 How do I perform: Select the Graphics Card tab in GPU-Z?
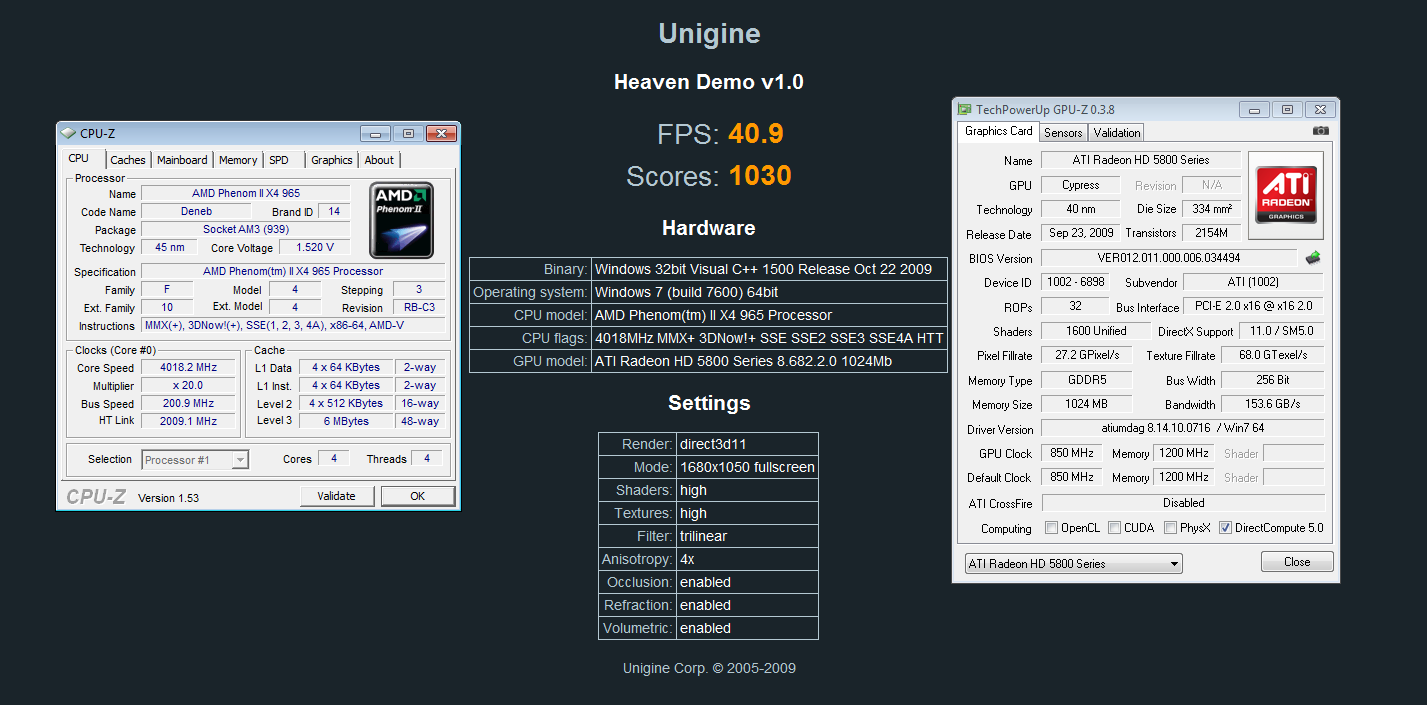coord(999,131)
